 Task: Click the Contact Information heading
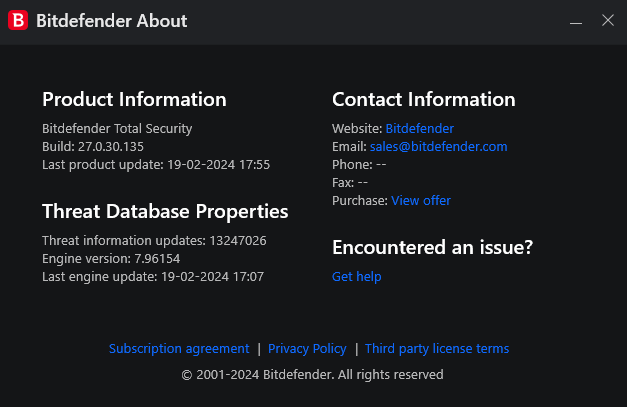coord(423,99)
